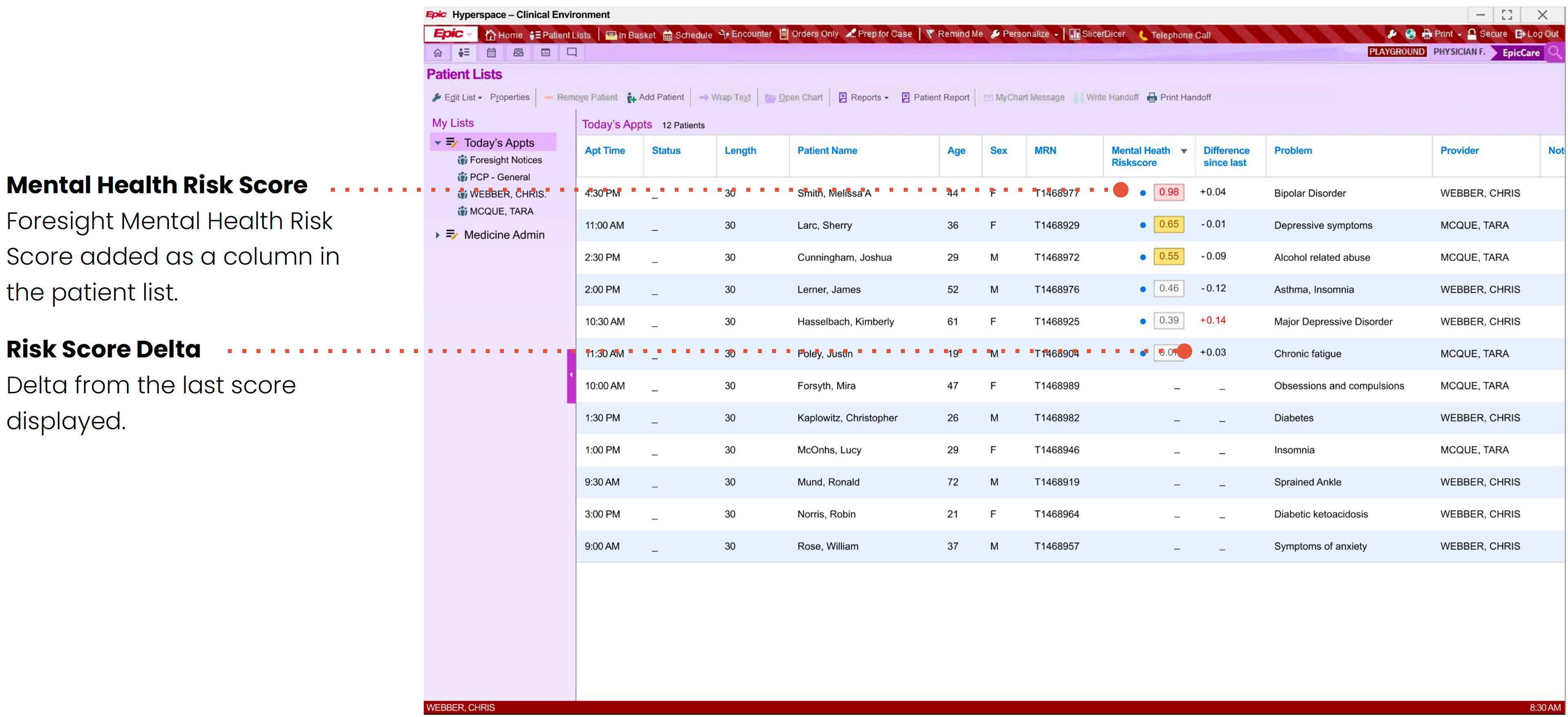Click Orders Only in the toolbar

click(x=809, y=34)
